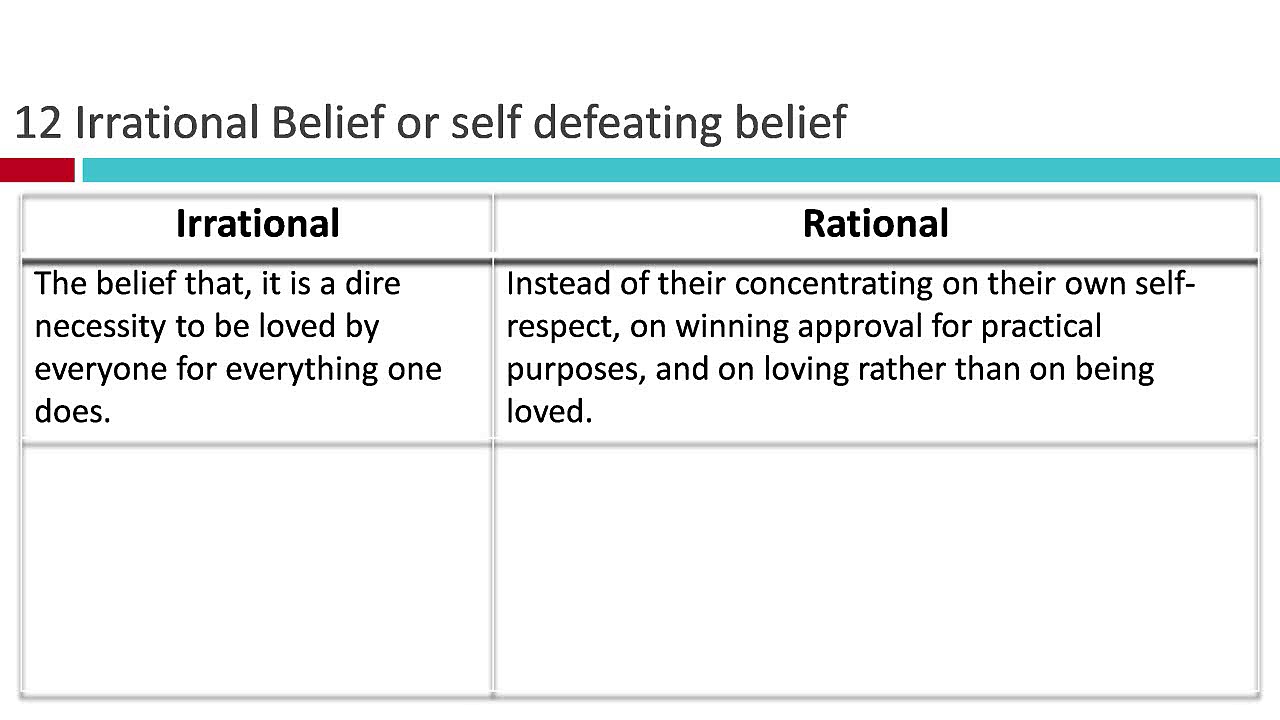Select the "Rational" column header
1280x720 pixels.
click(x=875, y=223)
